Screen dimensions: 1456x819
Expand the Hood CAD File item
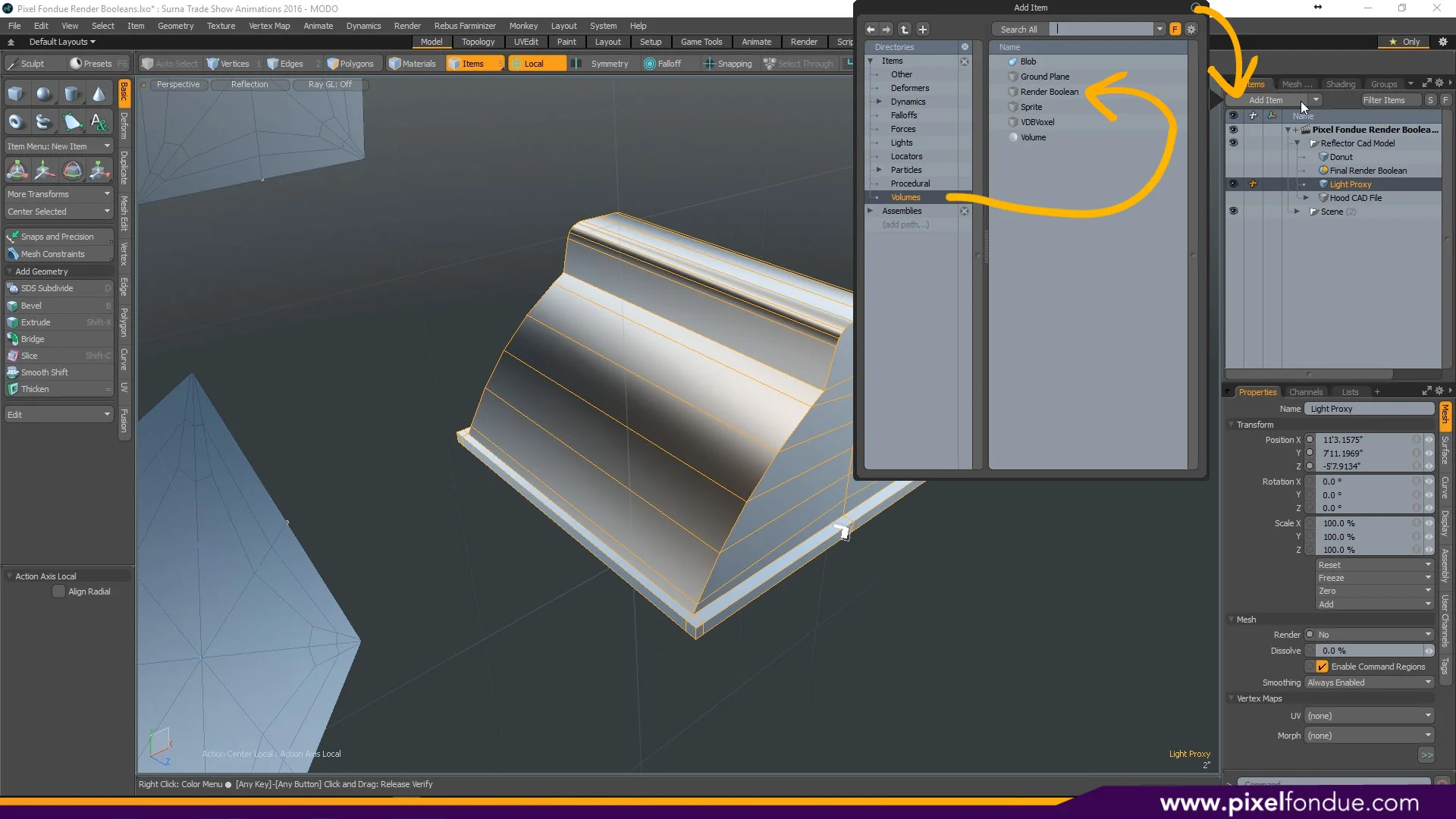(x=1307, y=197)
